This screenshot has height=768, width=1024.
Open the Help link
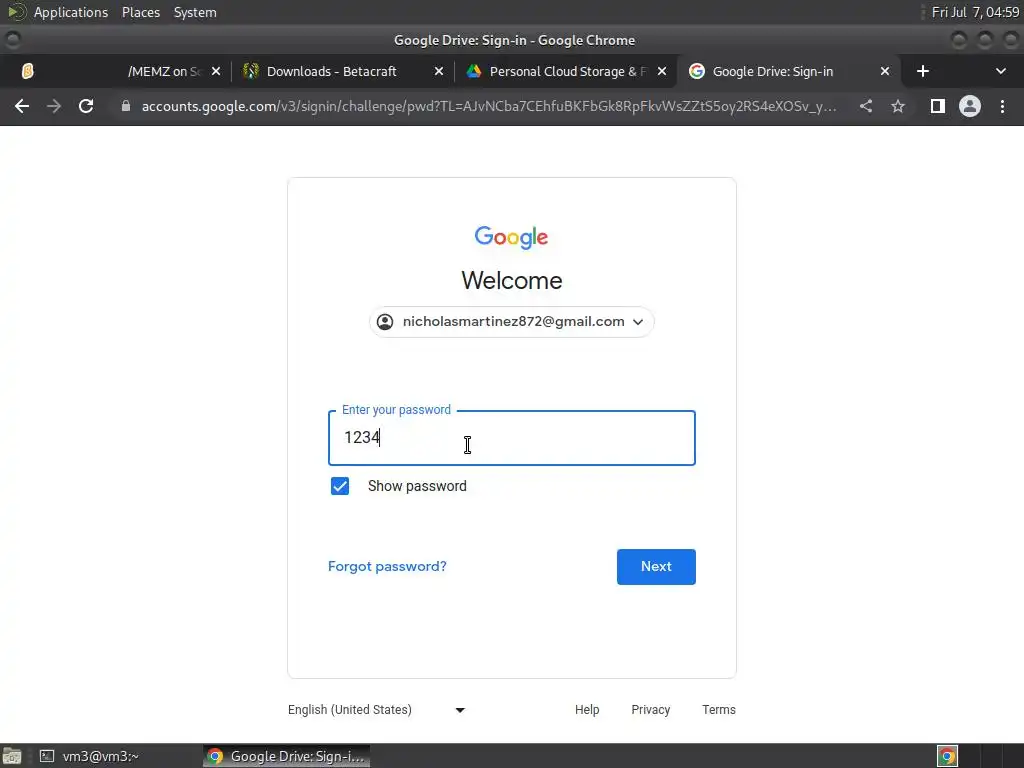tap(587, 710)
